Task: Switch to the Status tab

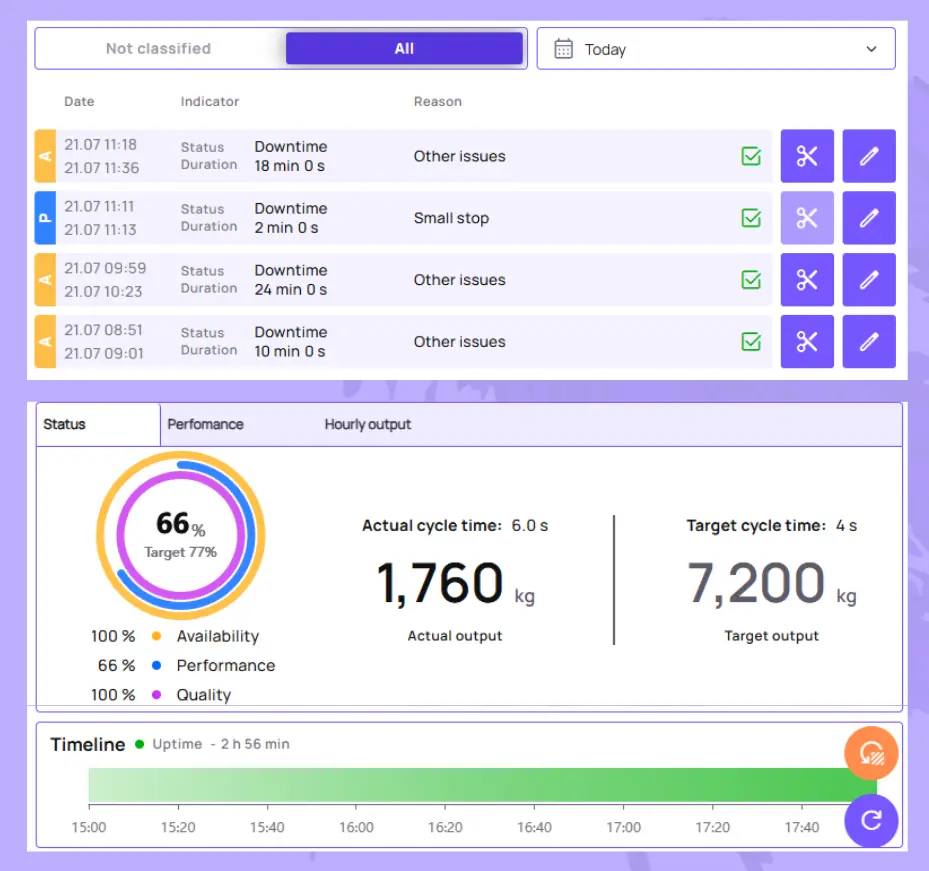Action: click(98, 424)
